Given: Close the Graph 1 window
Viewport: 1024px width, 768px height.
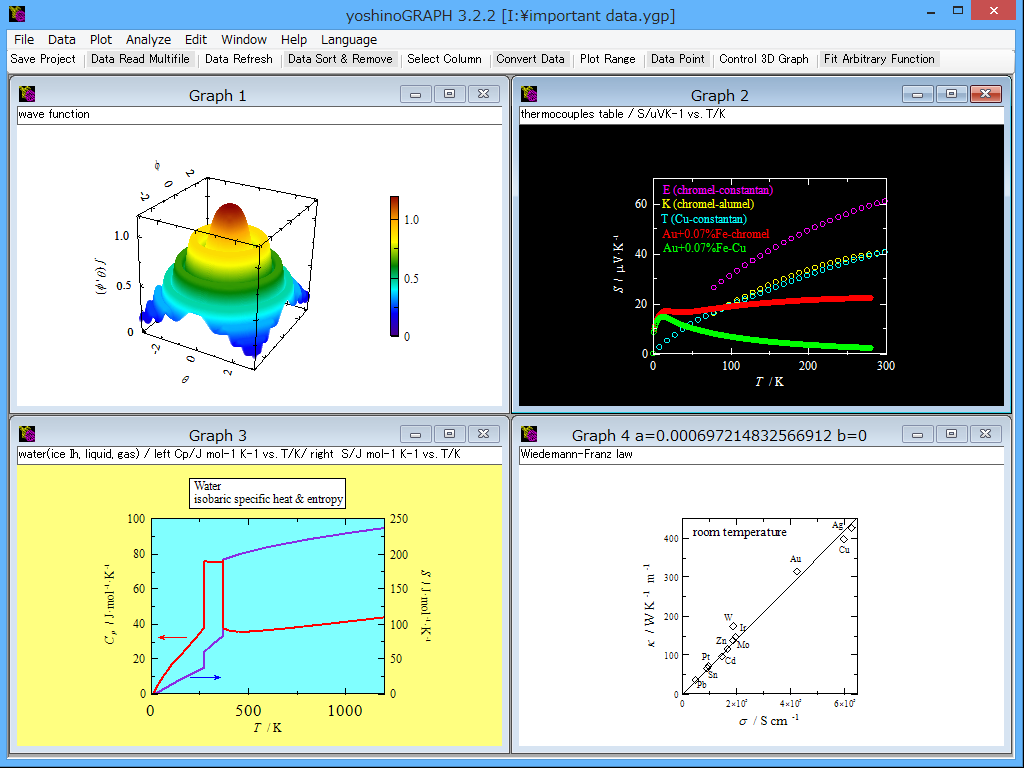Looking at the screenshot, I should click(483, 94).
